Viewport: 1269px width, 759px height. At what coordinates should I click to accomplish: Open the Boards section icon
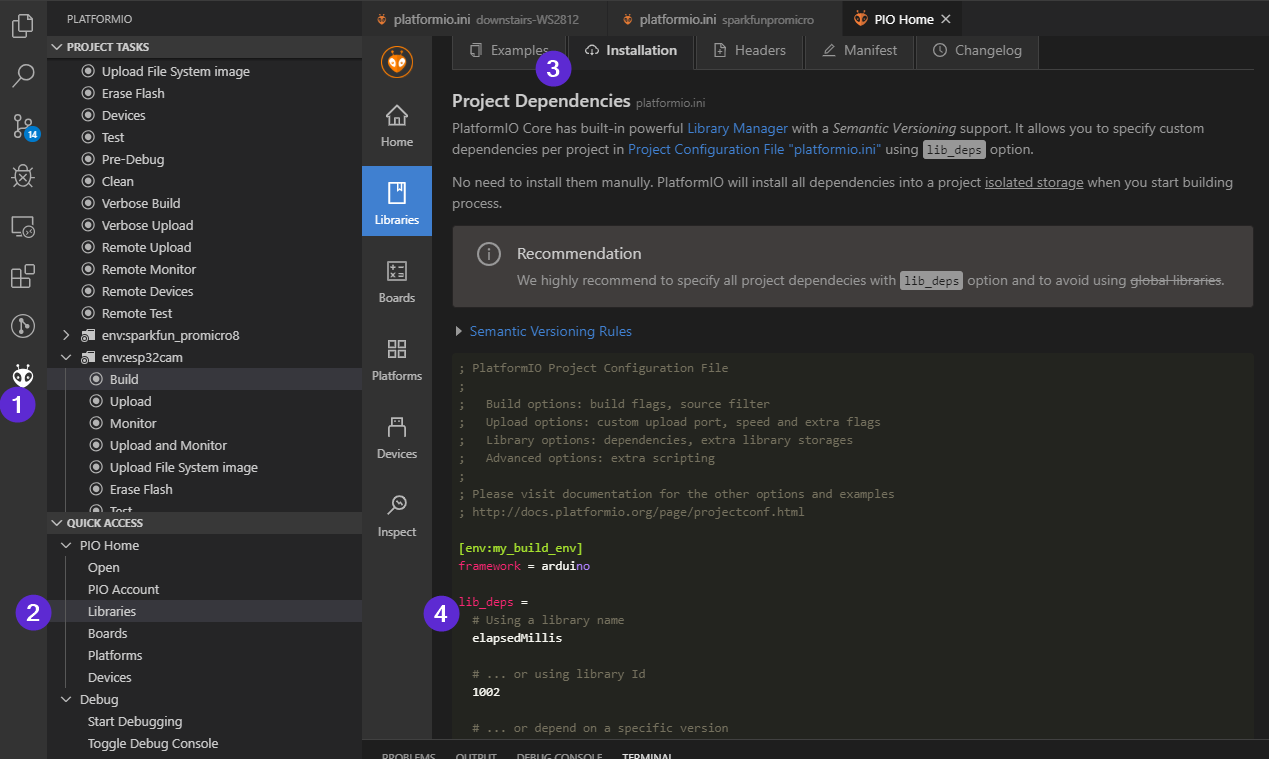pyautogui.click(x=396, y=278)
